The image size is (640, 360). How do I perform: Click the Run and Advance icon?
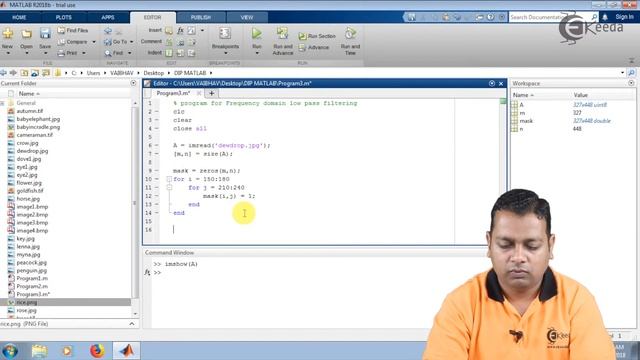[x=282, y=33]
